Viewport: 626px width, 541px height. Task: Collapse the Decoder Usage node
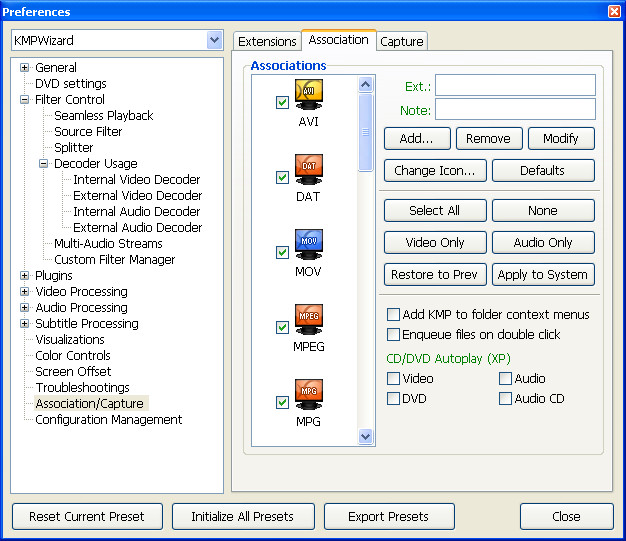pos(44,163)
